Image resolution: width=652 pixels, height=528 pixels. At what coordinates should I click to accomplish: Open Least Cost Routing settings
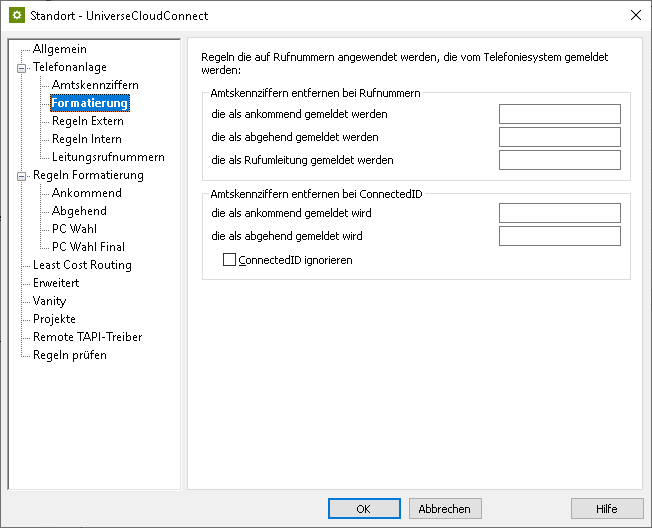(82, 265)
